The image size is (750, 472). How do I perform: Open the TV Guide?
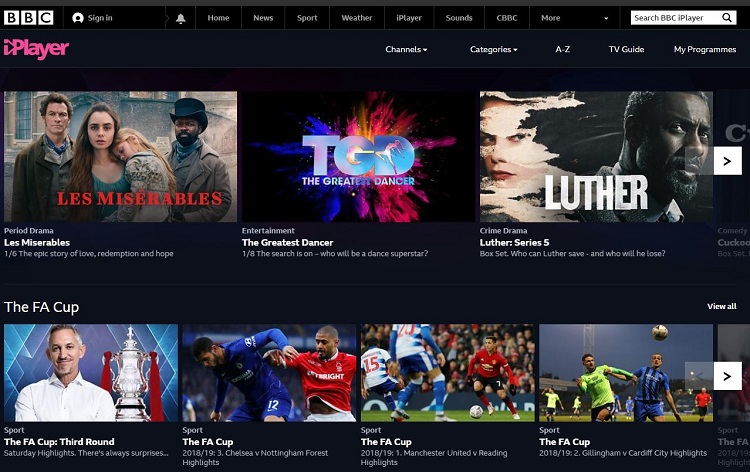tap(626, 49)
